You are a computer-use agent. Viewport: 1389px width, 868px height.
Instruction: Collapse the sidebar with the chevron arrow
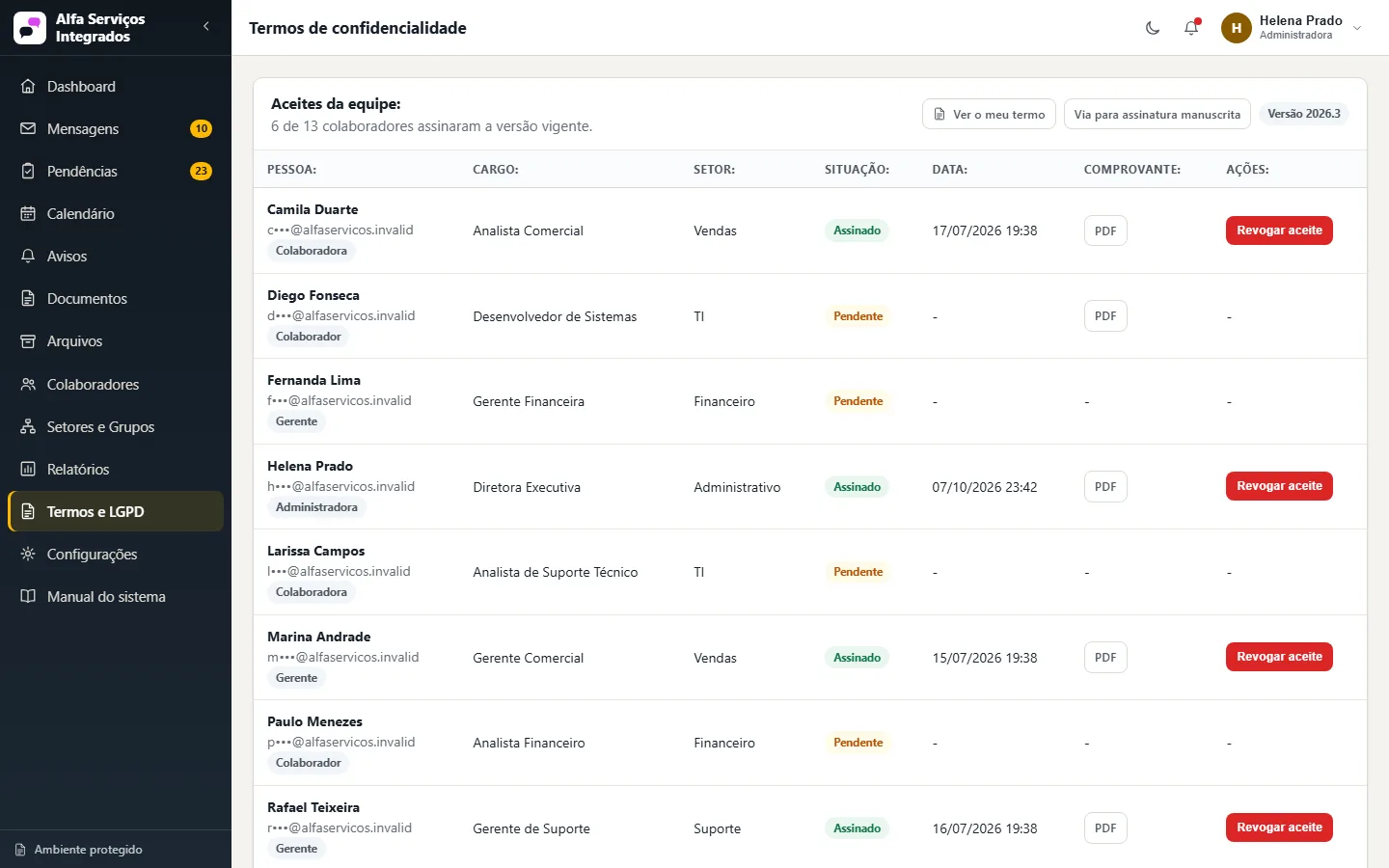tap(206, 26)
